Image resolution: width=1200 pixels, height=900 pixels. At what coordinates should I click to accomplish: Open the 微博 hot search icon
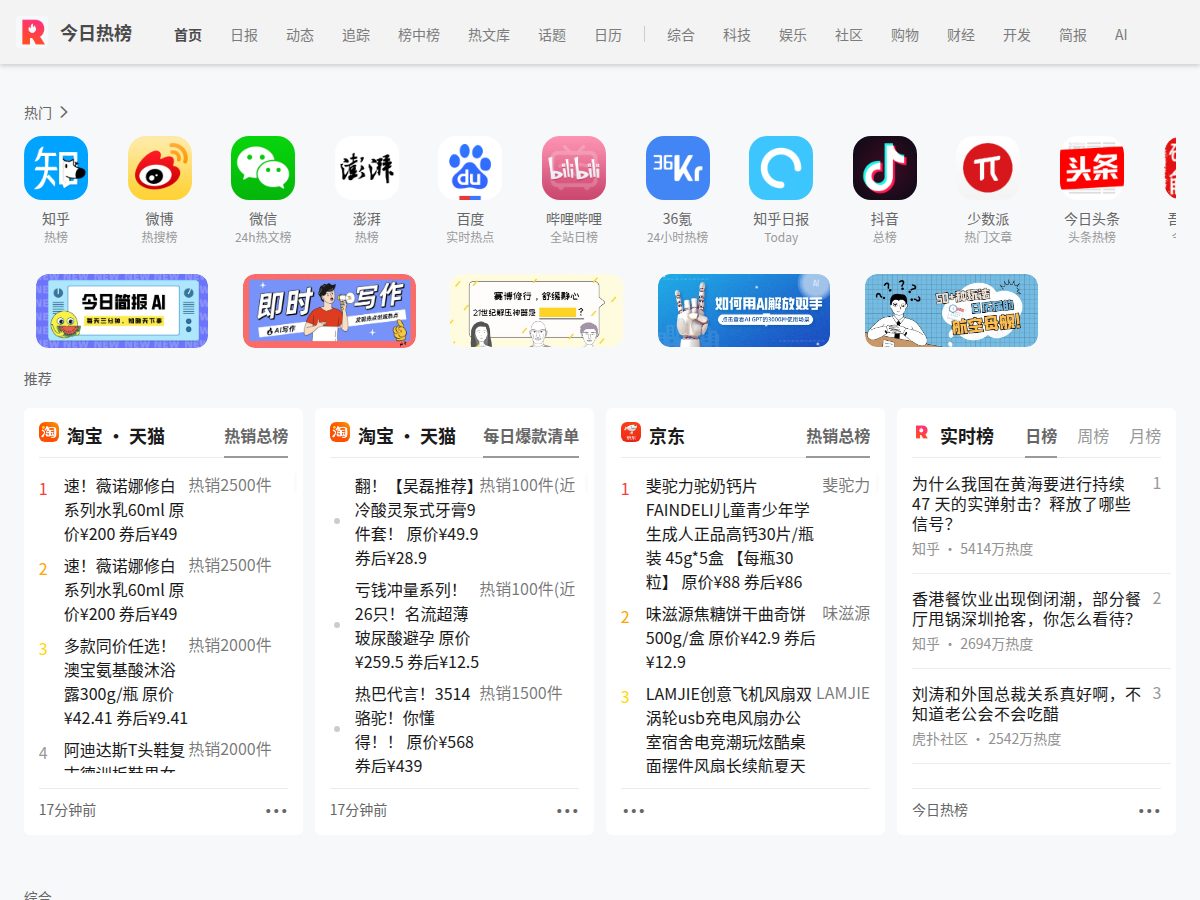tap(160, 168)
